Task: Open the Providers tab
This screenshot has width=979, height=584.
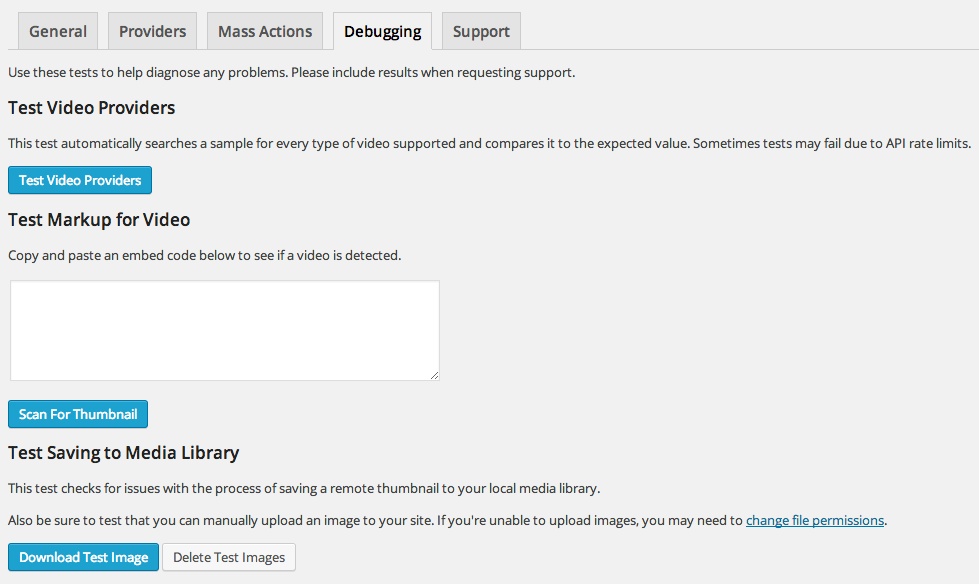Action: pyautogui.click(x=152, y=31)
